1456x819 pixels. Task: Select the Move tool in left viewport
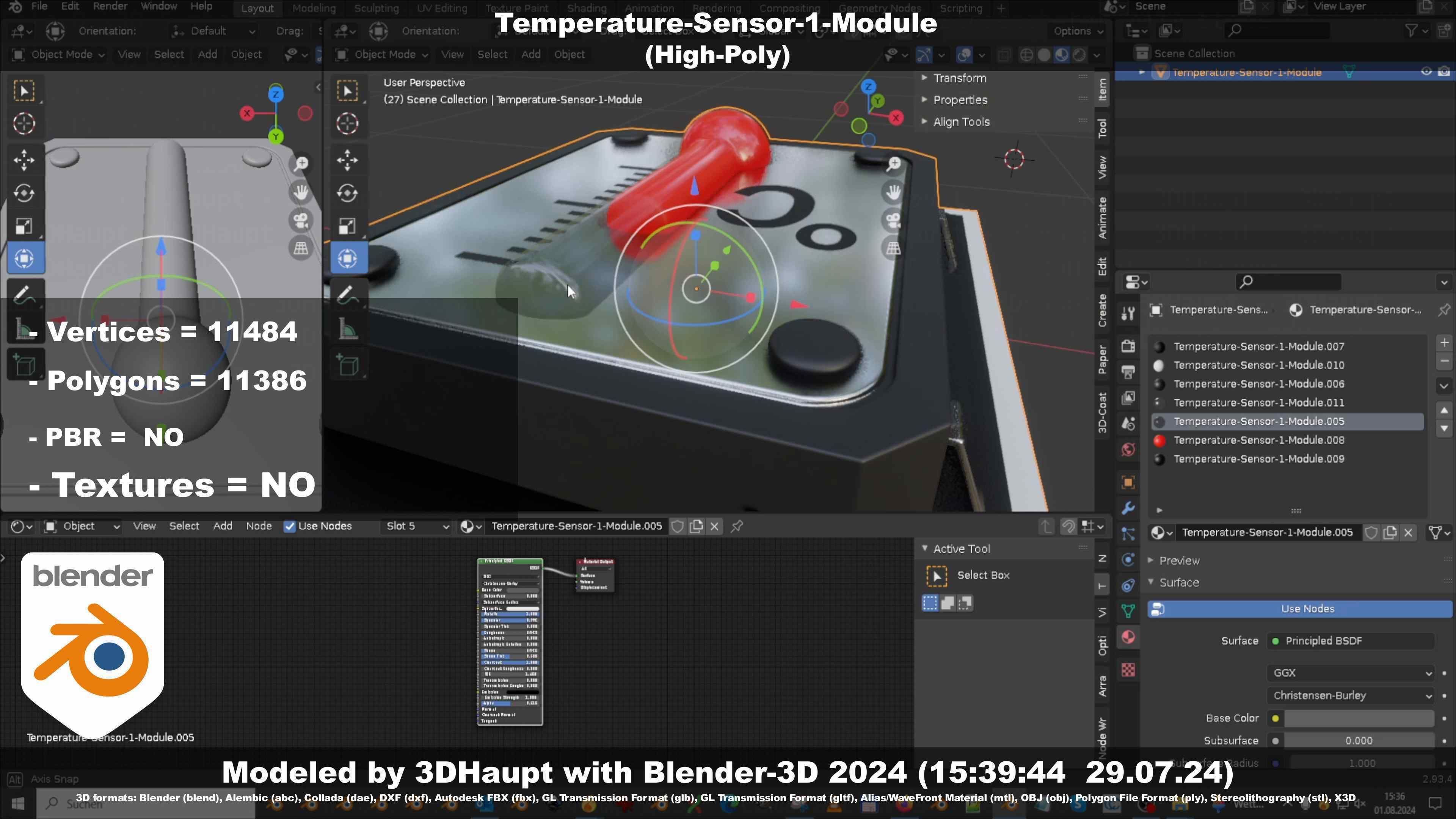click(24, 160)
